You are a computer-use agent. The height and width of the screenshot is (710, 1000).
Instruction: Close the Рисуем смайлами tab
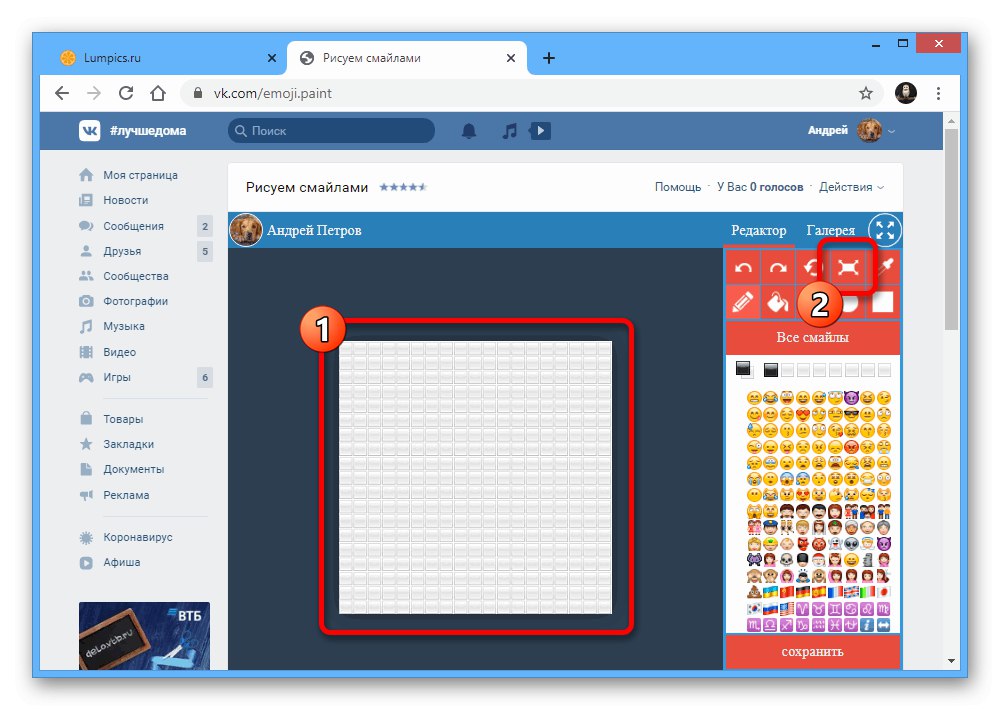511,58
